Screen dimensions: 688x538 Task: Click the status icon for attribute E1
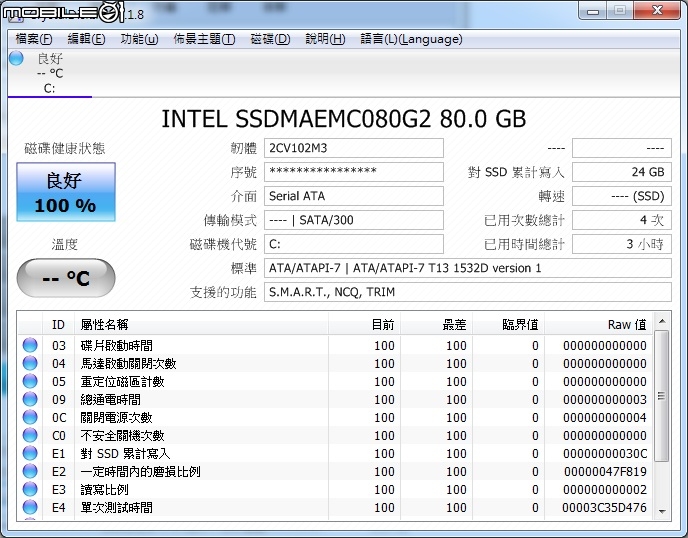click(x=30, y=453)
